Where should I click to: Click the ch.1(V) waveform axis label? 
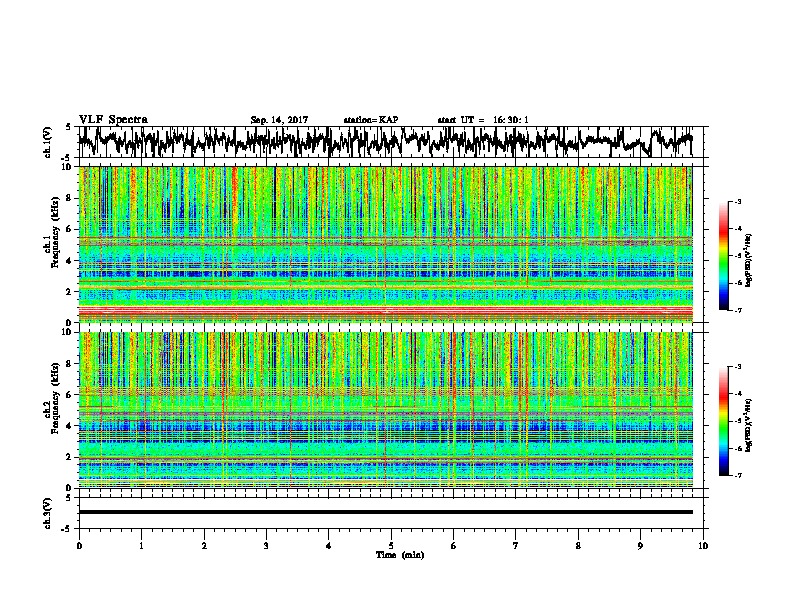coord(48,142)
